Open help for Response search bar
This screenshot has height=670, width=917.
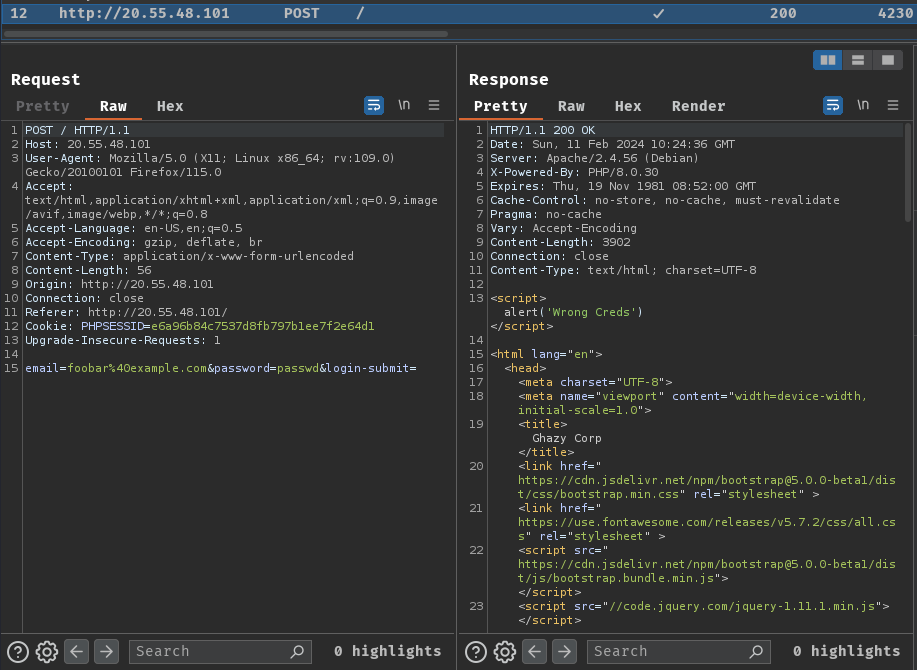(x=475, y=651)
